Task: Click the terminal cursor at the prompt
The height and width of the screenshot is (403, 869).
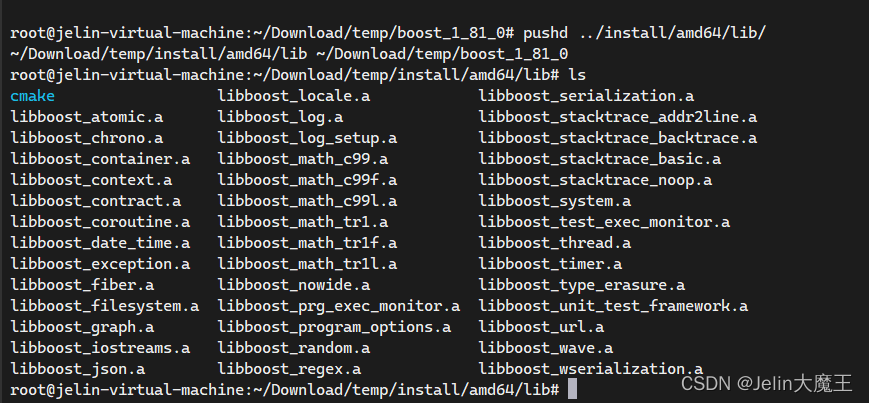Action: click(x=572, y=389)
